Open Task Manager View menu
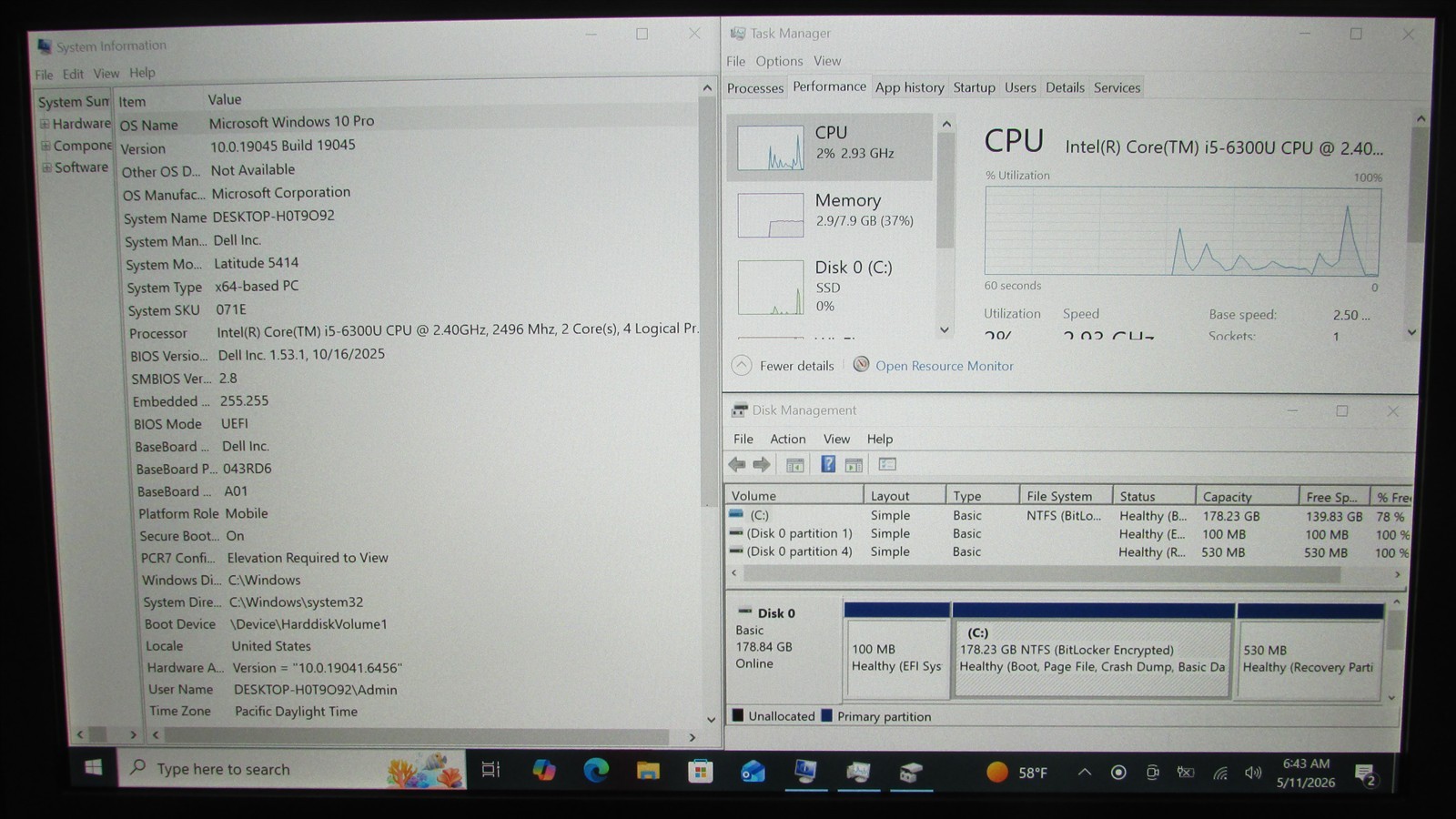Viewport: 1456px width, 819px height. [x=826, y=61]
